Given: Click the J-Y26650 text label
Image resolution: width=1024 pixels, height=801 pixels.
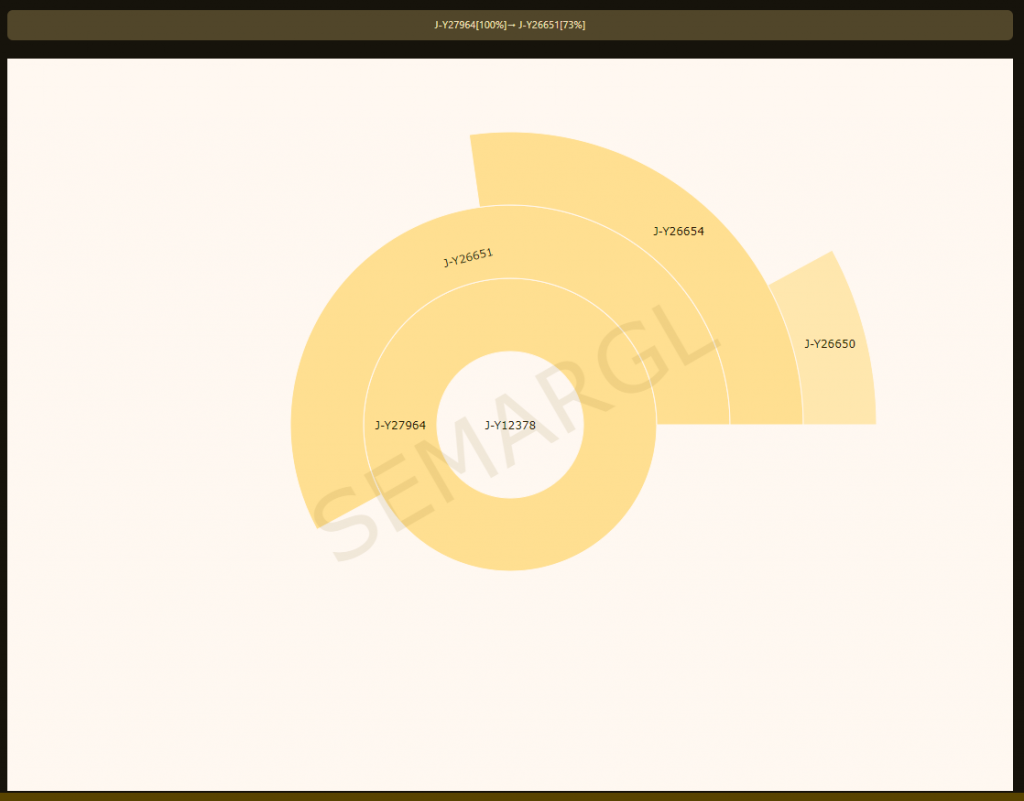Looking at the screenshot, I should [829, 344].
